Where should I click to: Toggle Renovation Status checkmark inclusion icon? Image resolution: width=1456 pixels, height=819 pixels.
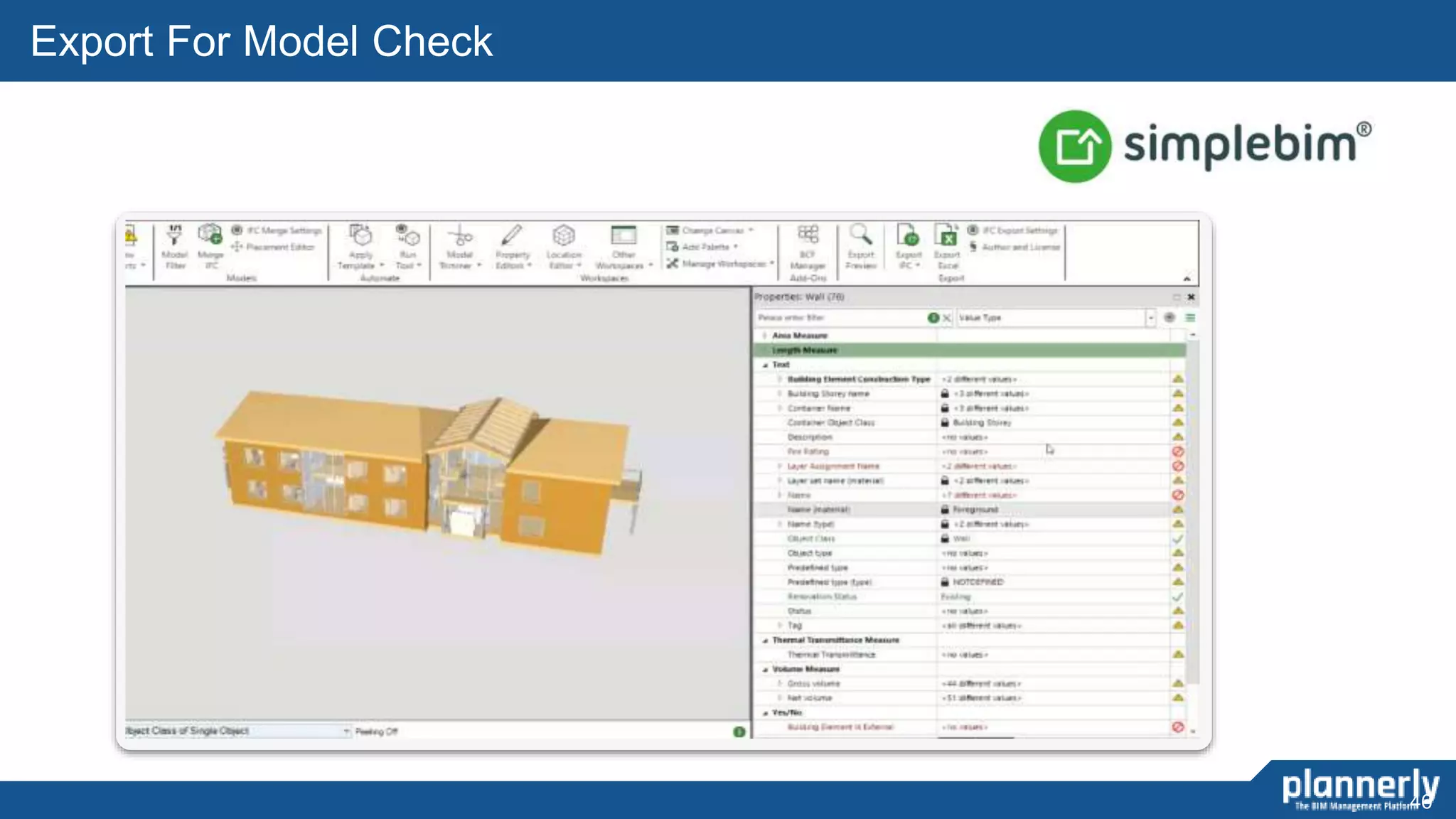1177,596
